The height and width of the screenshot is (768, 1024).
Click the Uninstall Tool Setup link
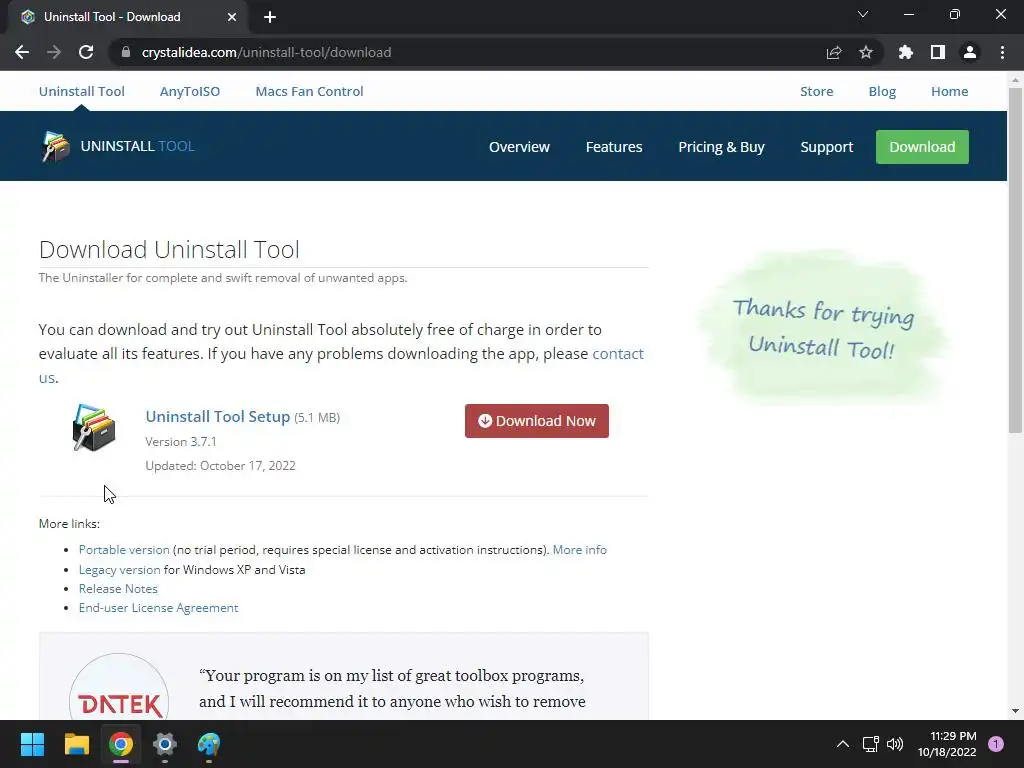217,417
